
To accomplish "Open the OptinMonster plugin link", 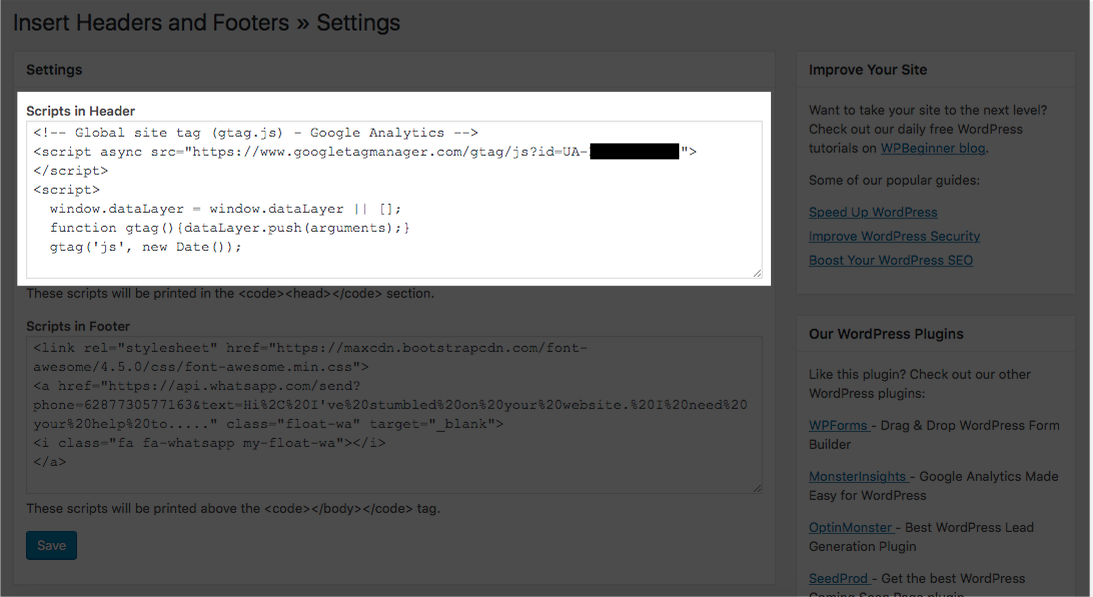I will click(x=851, y=527).
